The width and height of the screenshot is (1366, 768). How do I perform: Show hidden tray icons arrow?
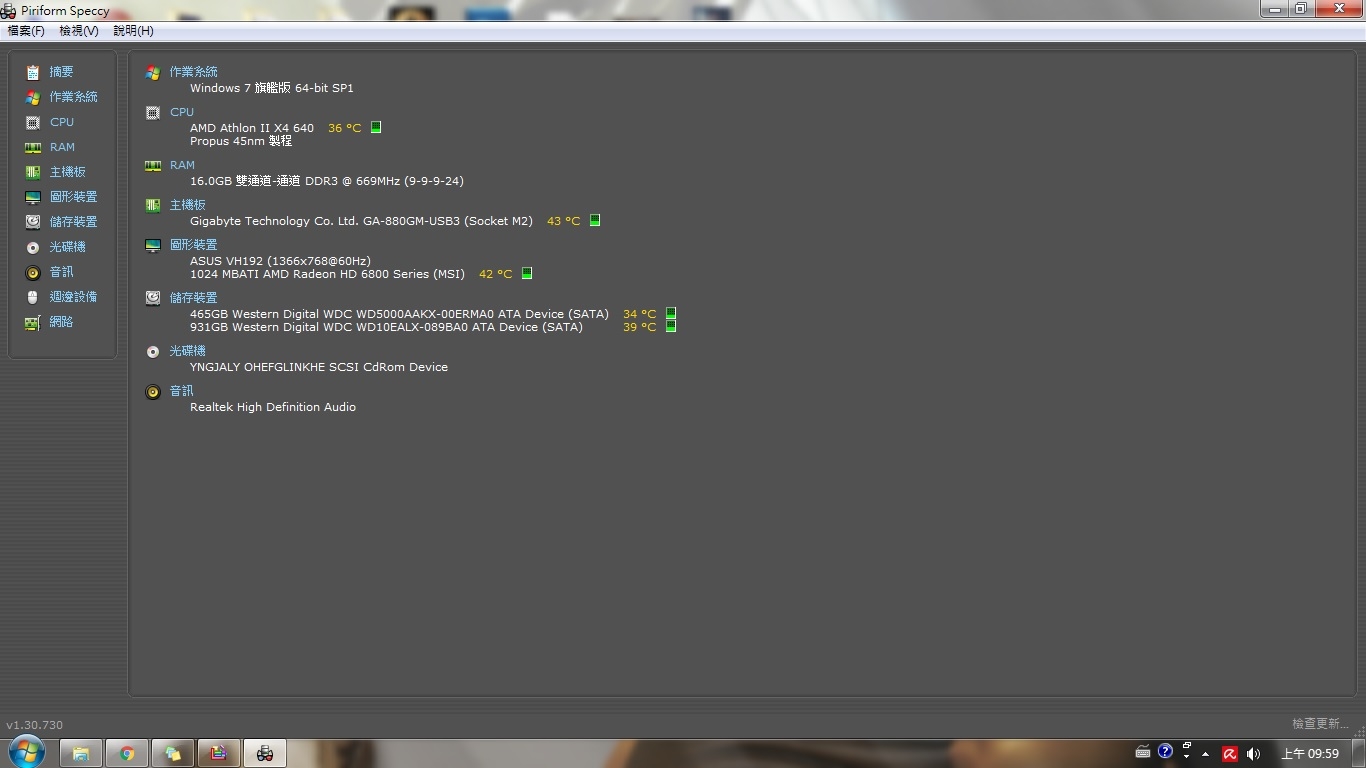tap(1206, 754)
